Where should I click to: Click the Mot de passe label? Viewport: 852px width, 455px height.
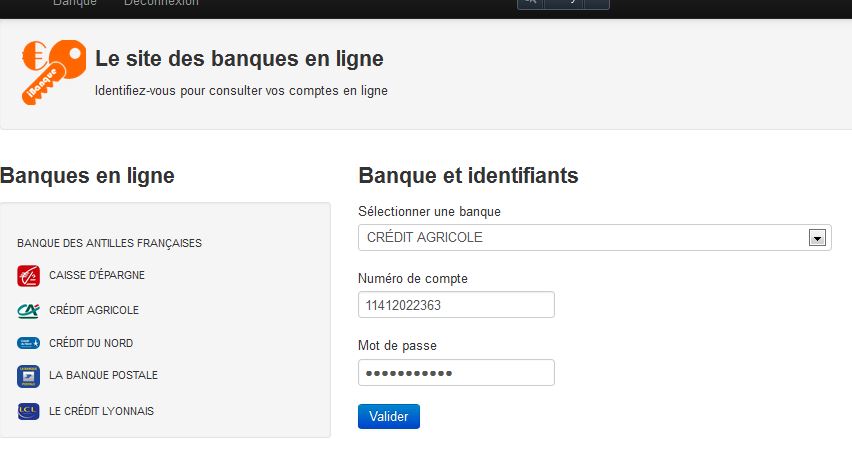(397, 346)
